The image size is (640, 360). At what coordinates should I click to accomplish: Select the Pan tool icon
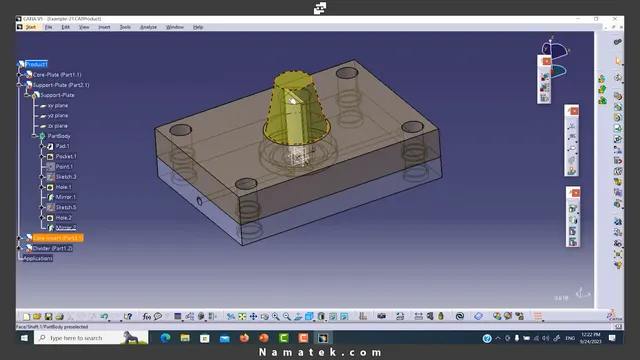253,316
